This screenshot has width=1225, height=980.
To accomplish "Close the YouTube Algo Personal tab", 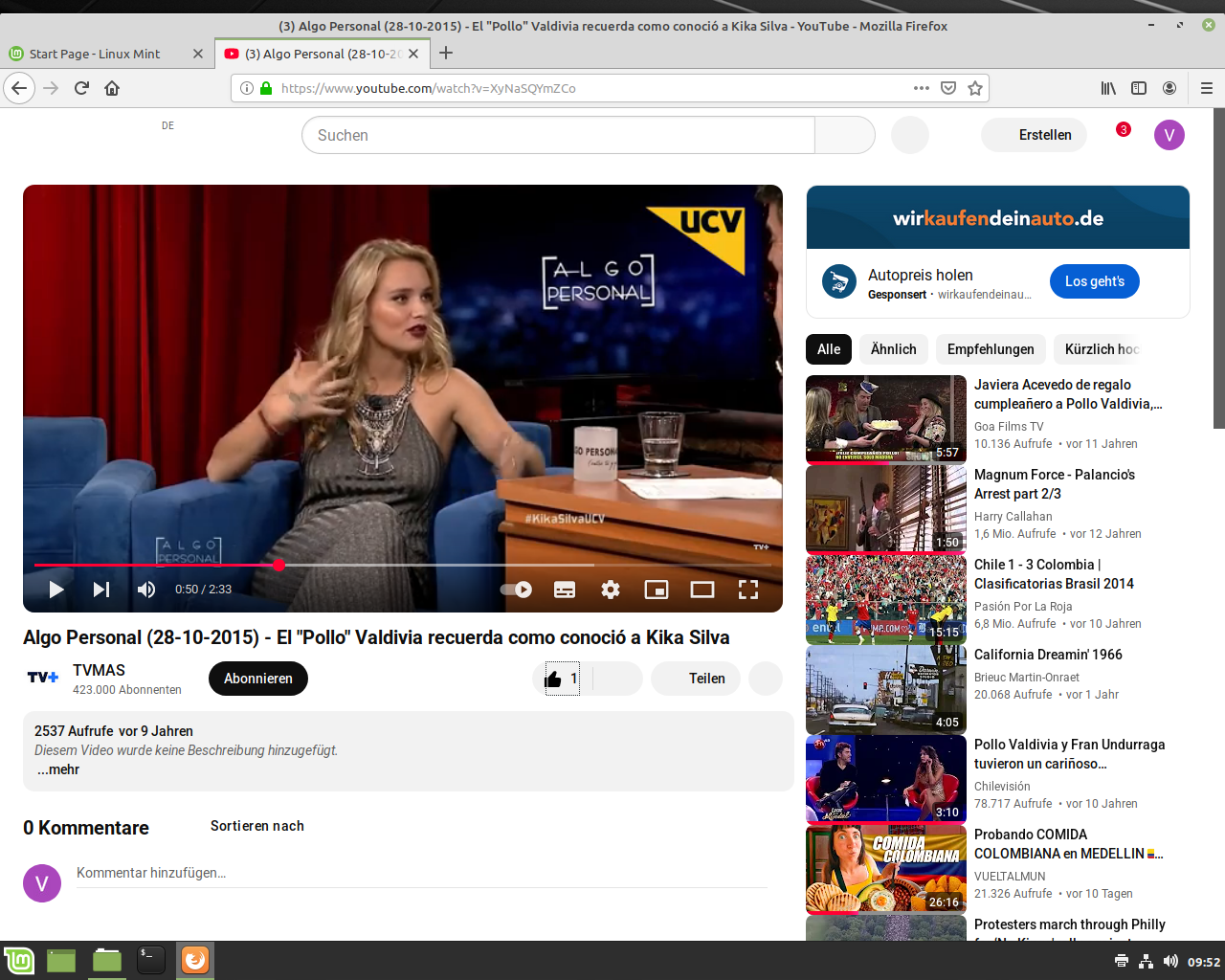I will point(413,54).
